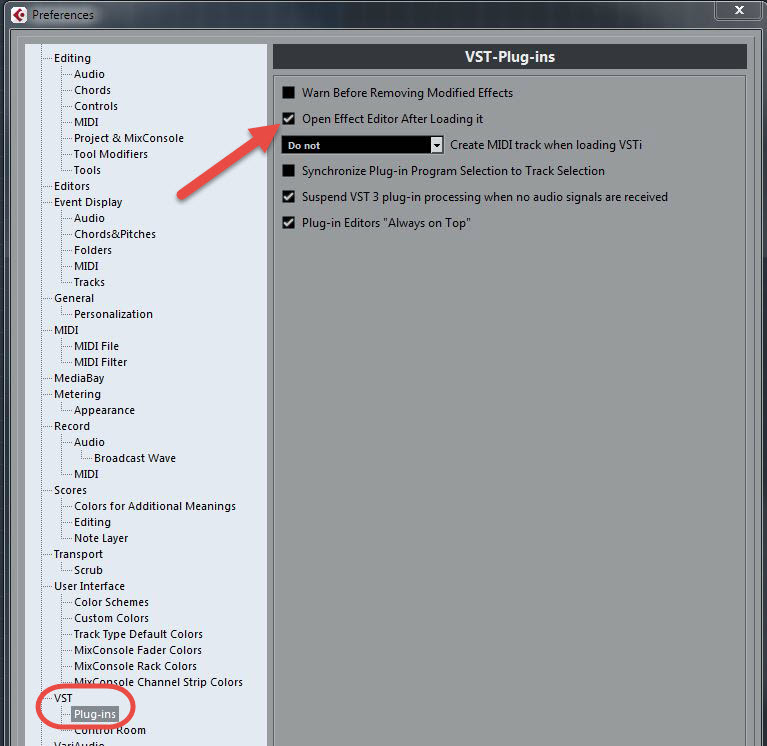Open MixConsole Rack Colors page
Viewport: 767px width, 746px height.
pos(135,666)
